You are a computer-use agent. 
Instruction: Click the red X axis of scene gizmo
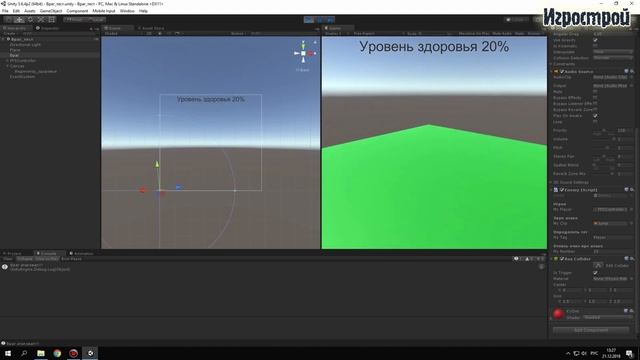[311, 53]
